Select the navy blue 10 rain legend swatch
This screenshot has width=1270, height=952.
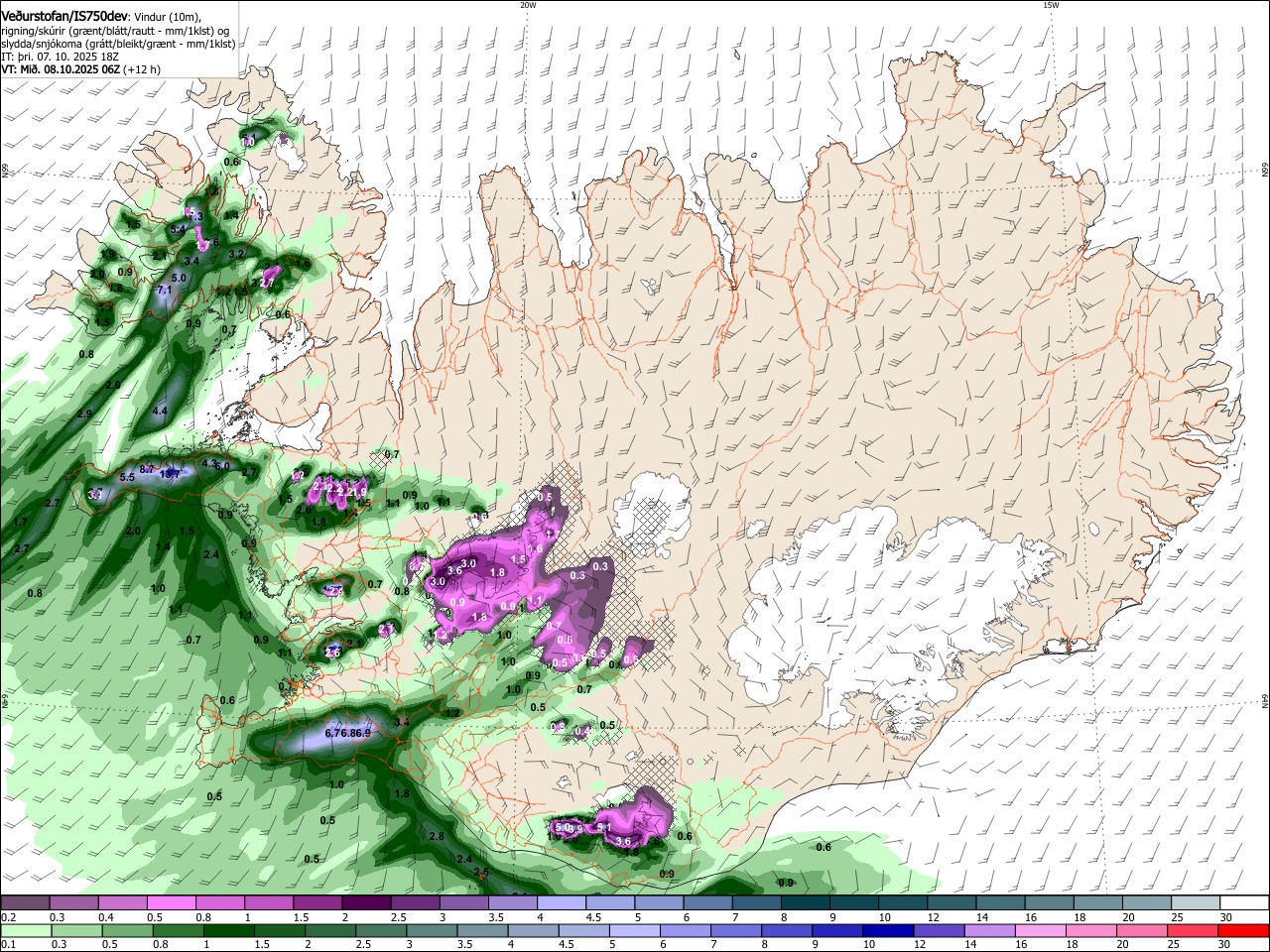click(x=886, y=930)
